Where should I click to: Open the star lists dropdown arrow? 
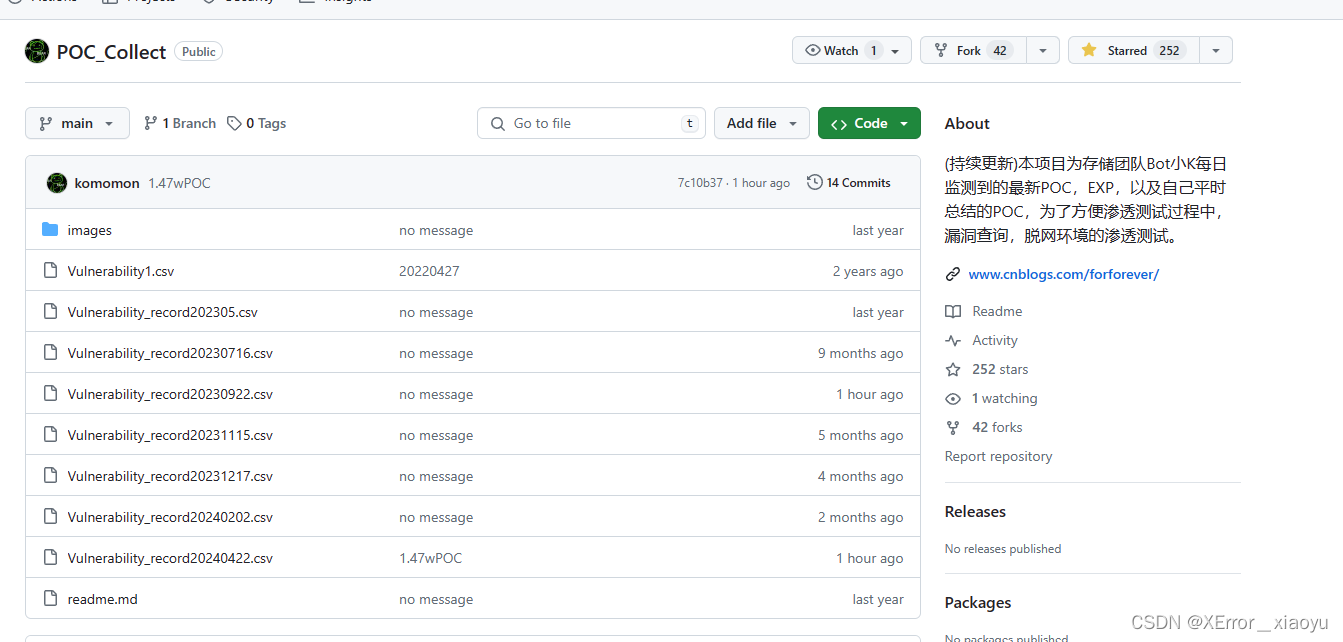[x=1216, y=50]
